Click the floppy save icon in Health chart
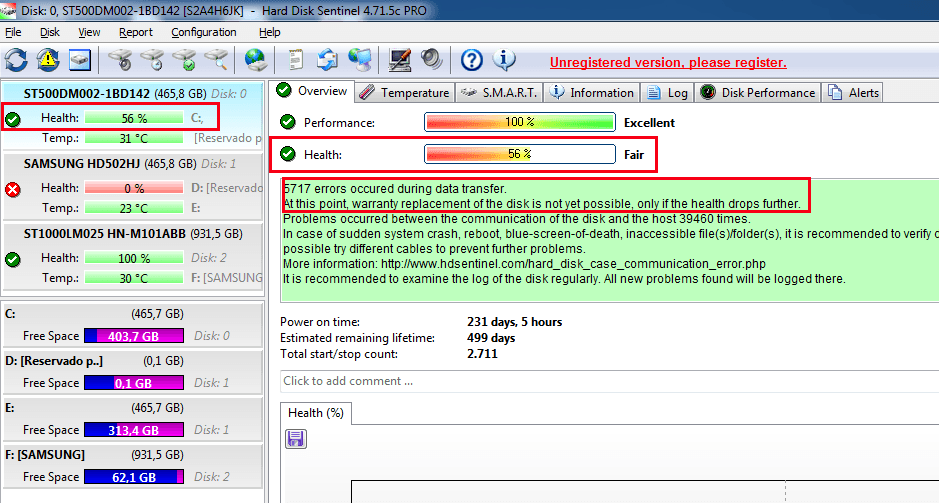The height and width of the screenshot is (503, 939). (x=295, y=439)
